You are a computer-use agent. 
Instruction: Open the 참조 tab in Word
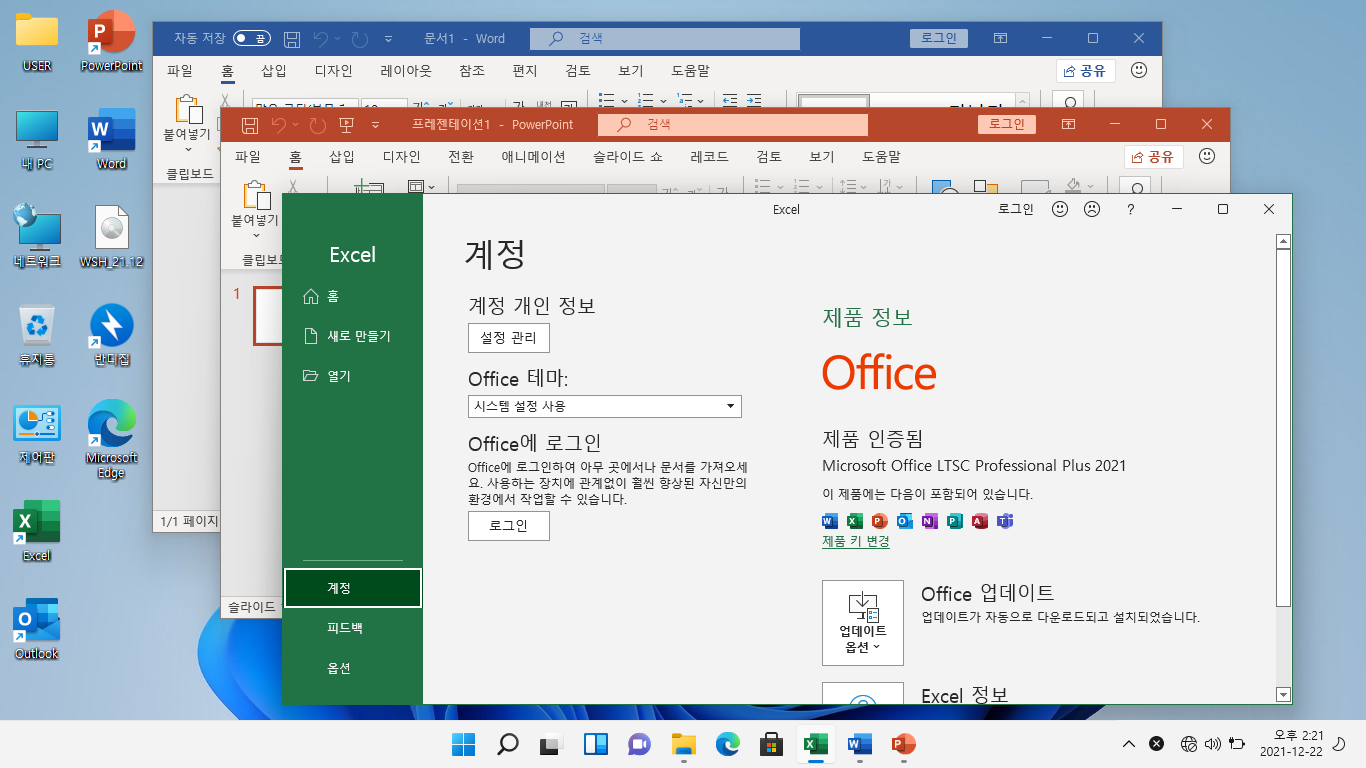click(472, 71)
